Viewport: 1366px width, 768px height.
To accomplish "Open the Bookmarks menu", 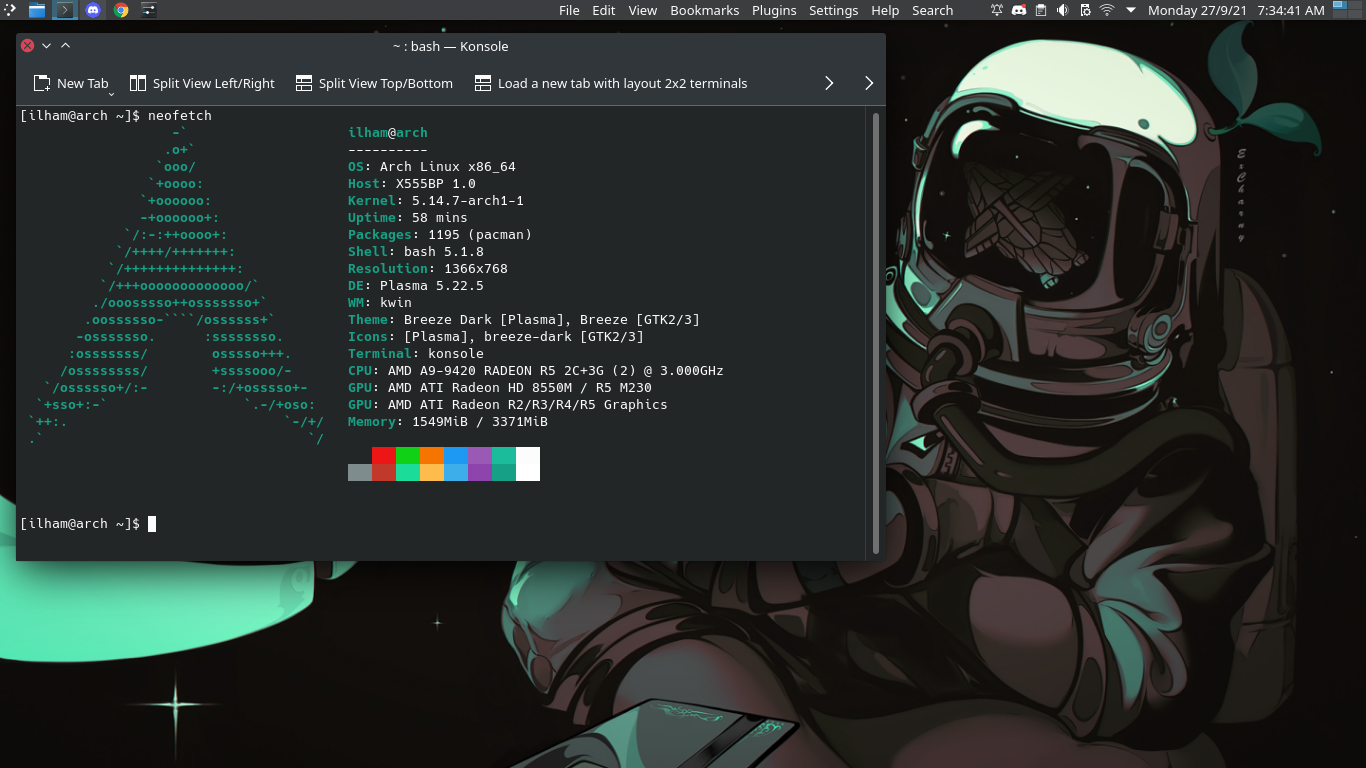I will [x=705, y=10].
